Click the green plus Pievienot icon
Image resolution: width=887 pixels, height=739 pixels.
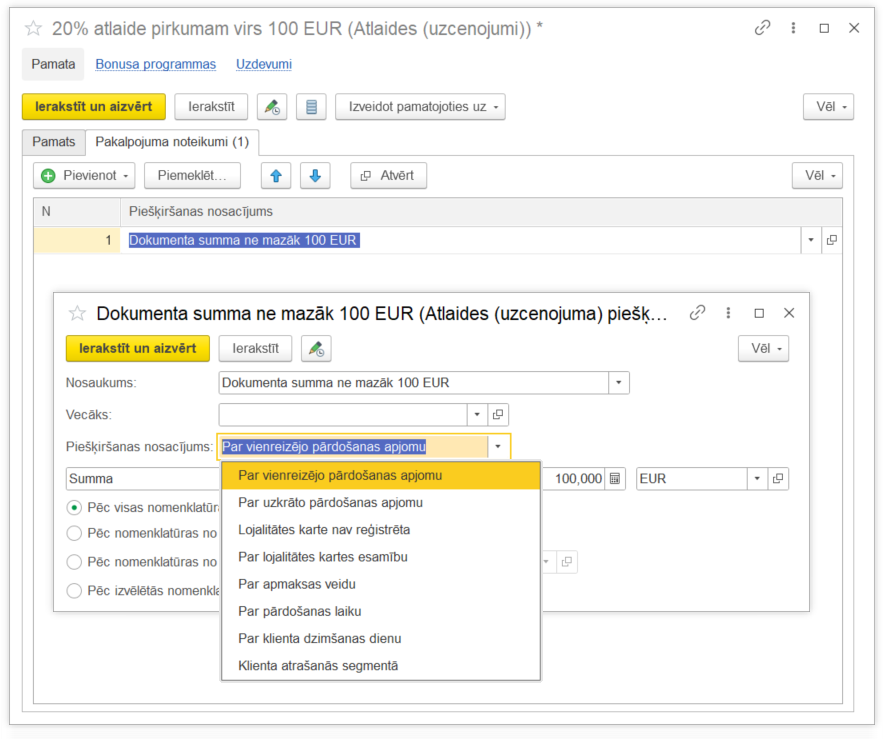click(x=49, y=175)
